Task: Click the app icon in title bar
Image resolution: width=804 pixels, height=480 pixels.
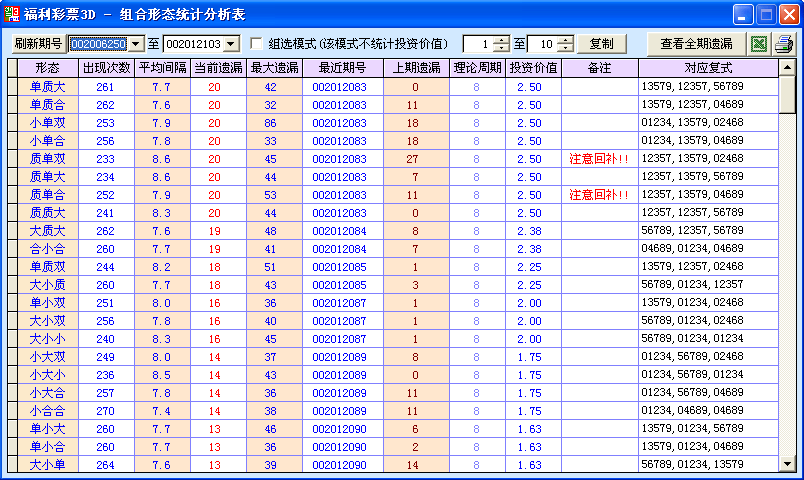Action: 12,14
